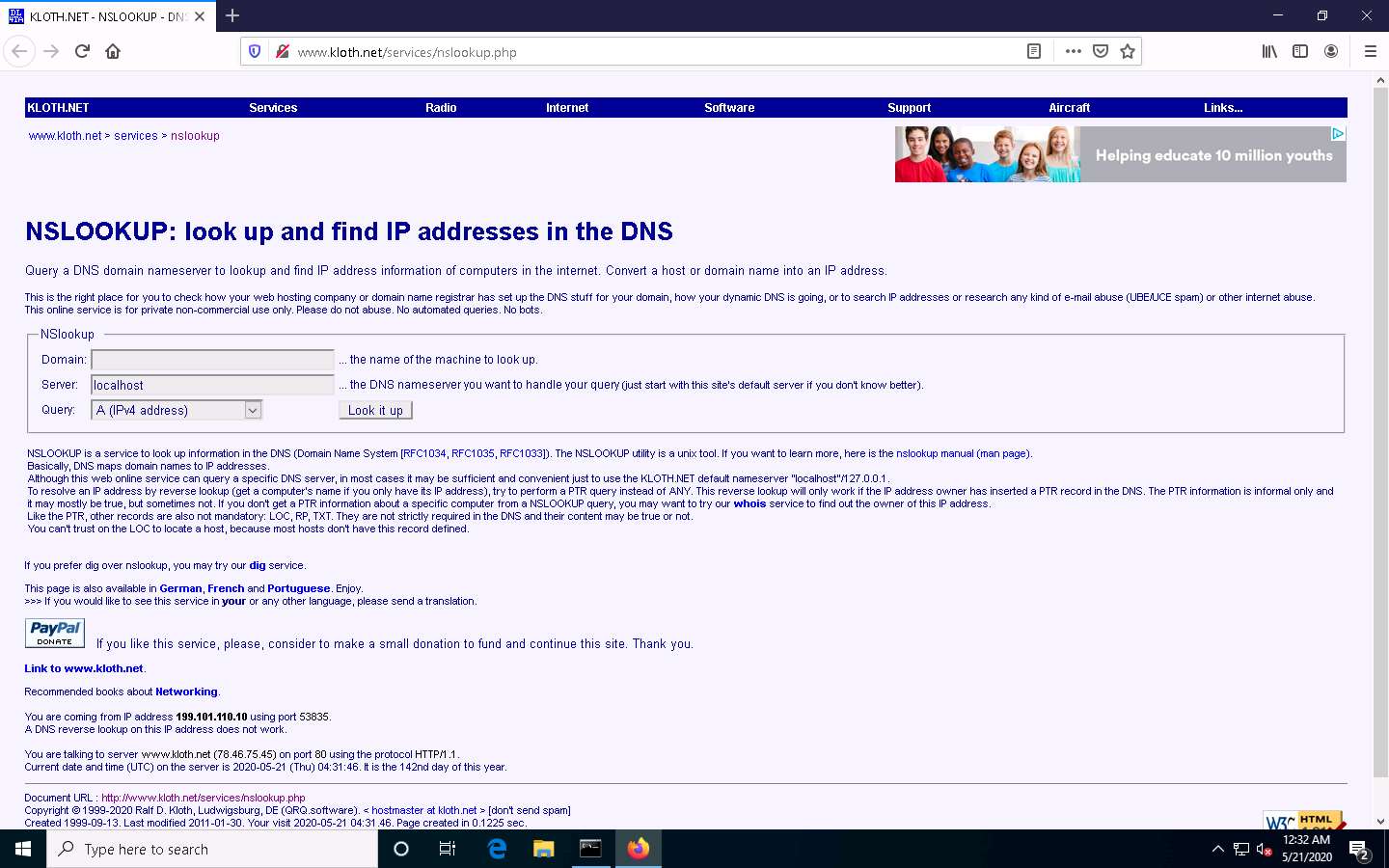Image resolution: width=1389 pixels, height=868 pixels.
Task: Open File Explorer from taskbar
Action: (543, 849)
